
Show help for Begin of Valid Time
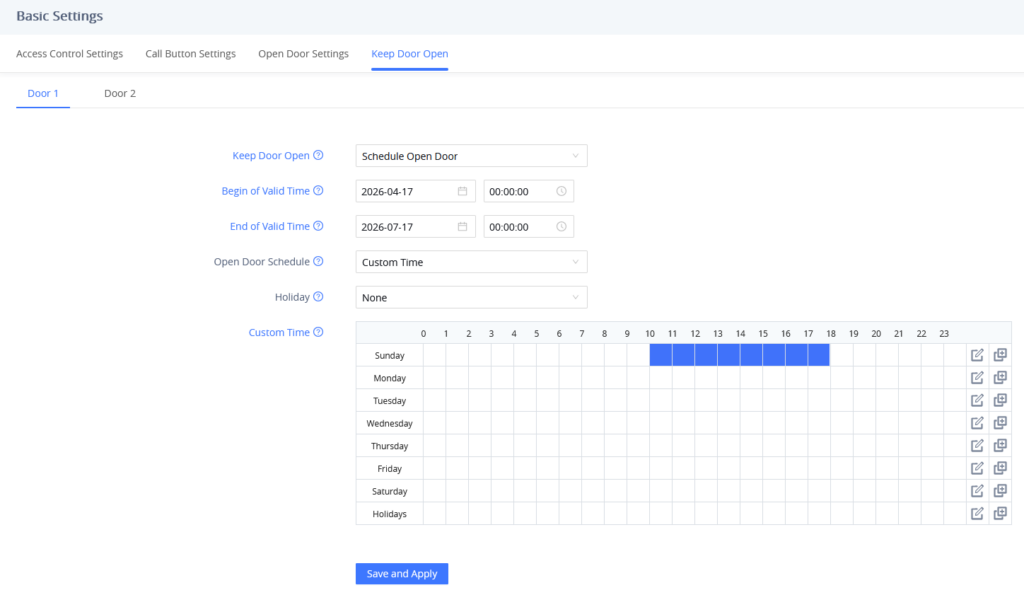[x=318, y=191]
